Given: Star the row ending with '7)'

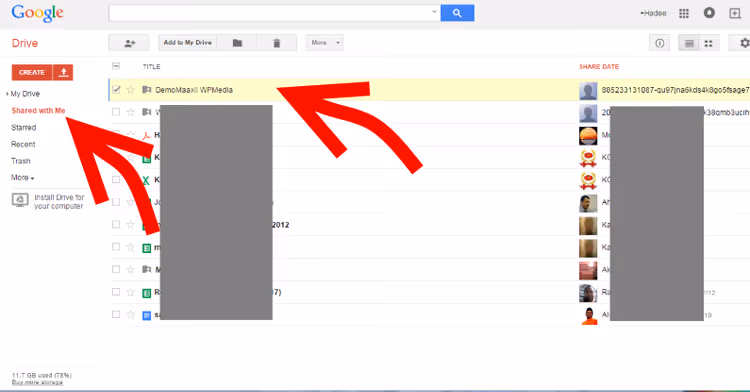Looking at the screenshot, I should click(x=130, y=292).
